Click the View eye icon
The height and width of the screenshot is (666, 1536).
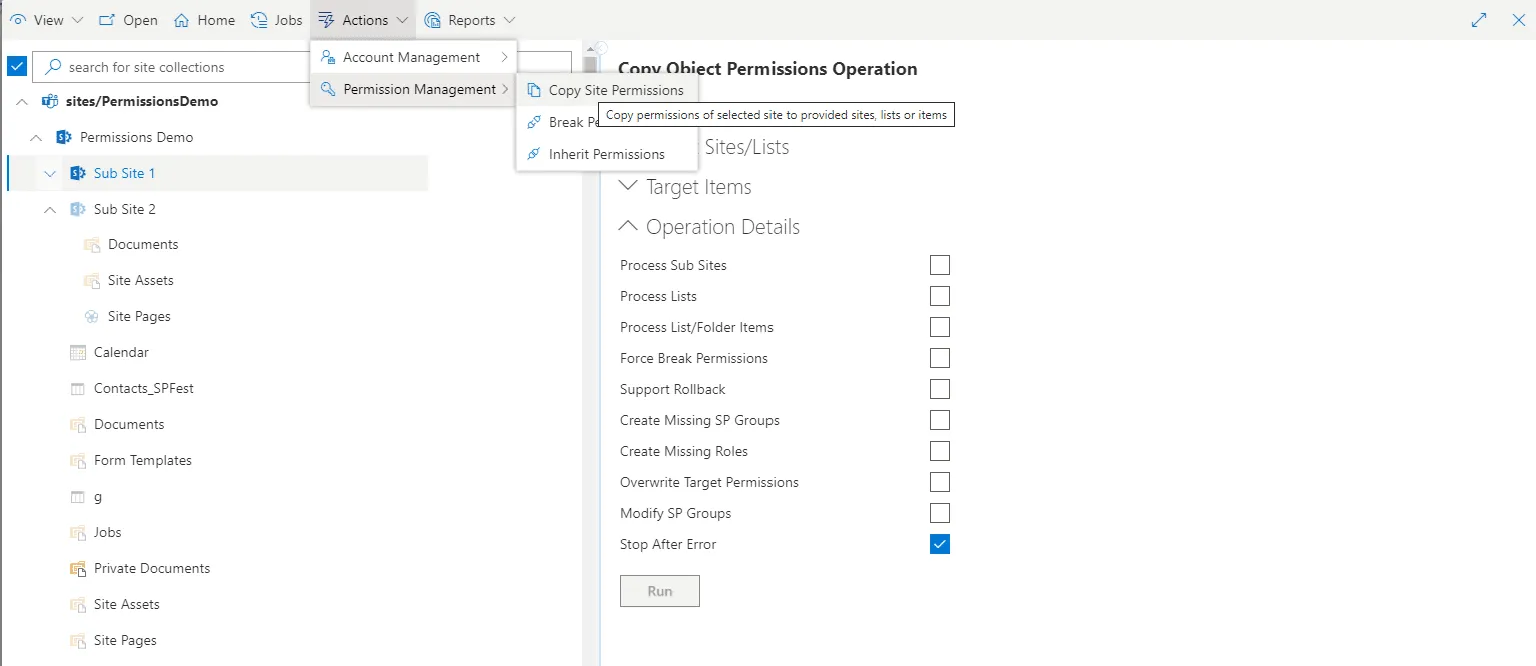pos(17,19)
